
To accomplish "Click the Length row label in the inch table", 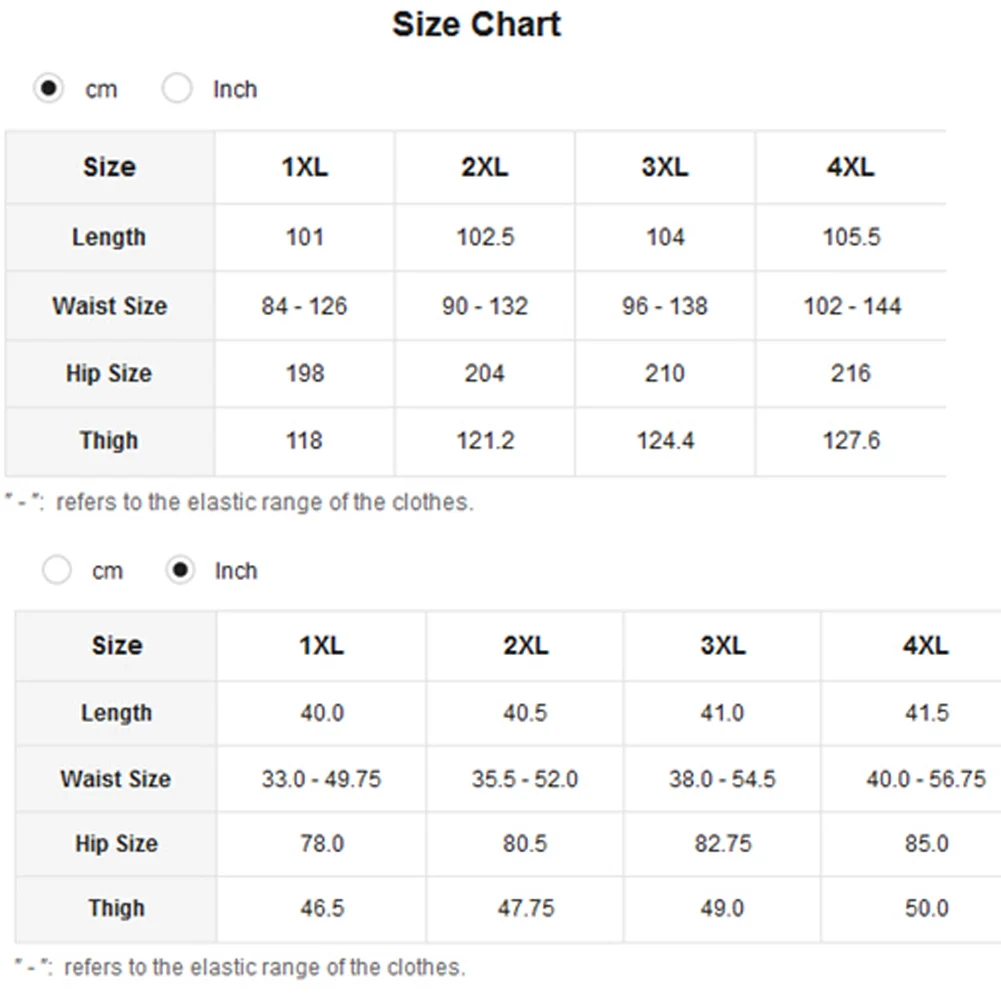I will 116,712.
